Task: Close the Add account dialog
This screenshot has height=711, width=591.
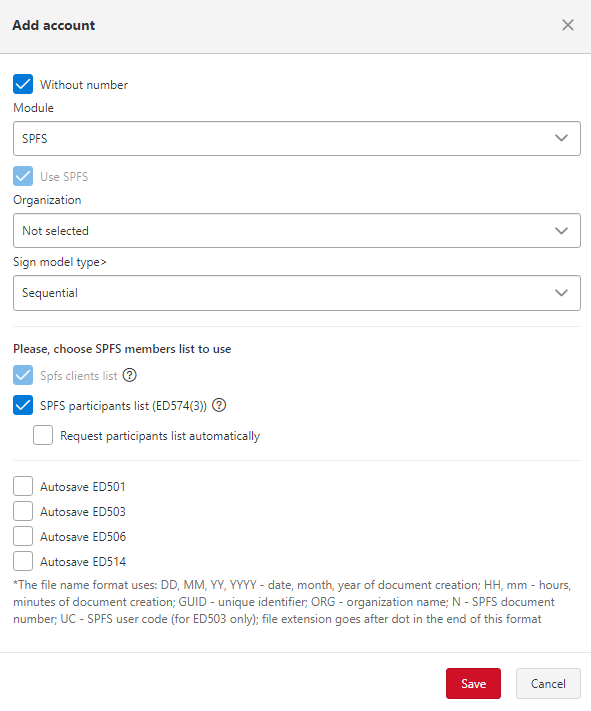Action: tap(568, 25)
